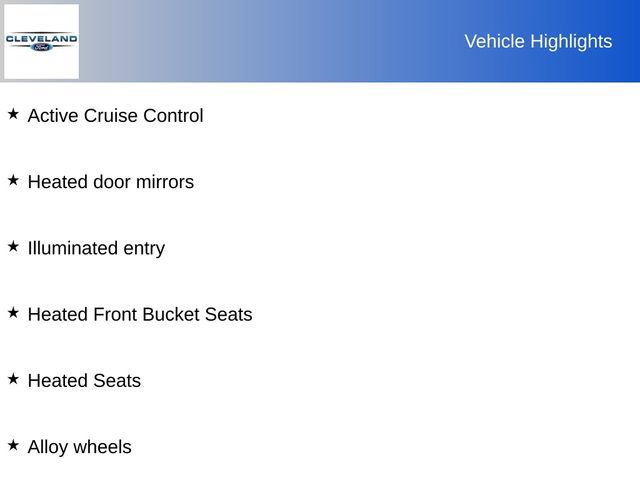This screenshot has height=480, width=640.
Task: Select the Alloy wheels highlight
Action: pos(79,447)
